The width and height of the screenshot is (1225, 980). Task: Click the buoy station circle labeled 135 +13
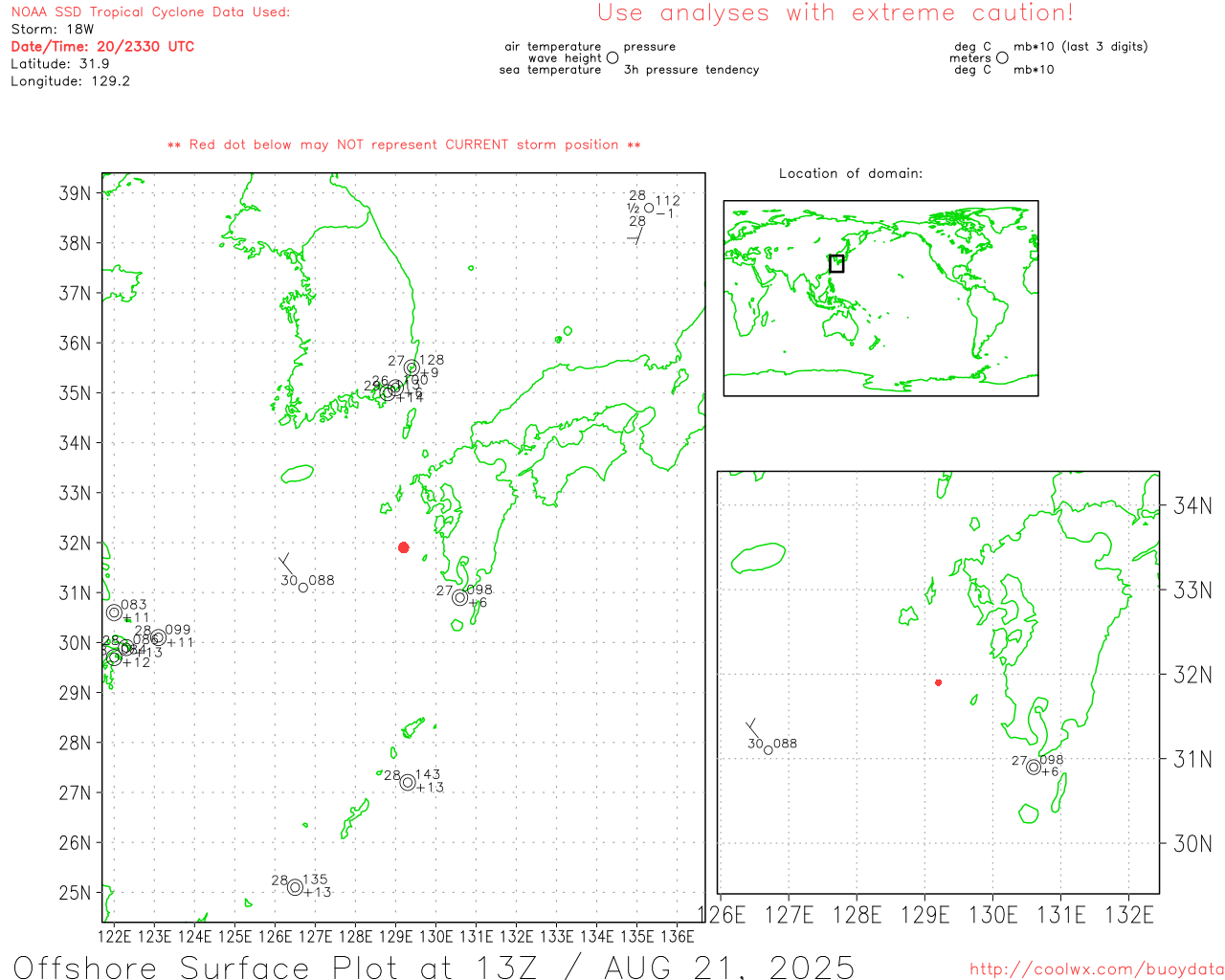point(295,887)
